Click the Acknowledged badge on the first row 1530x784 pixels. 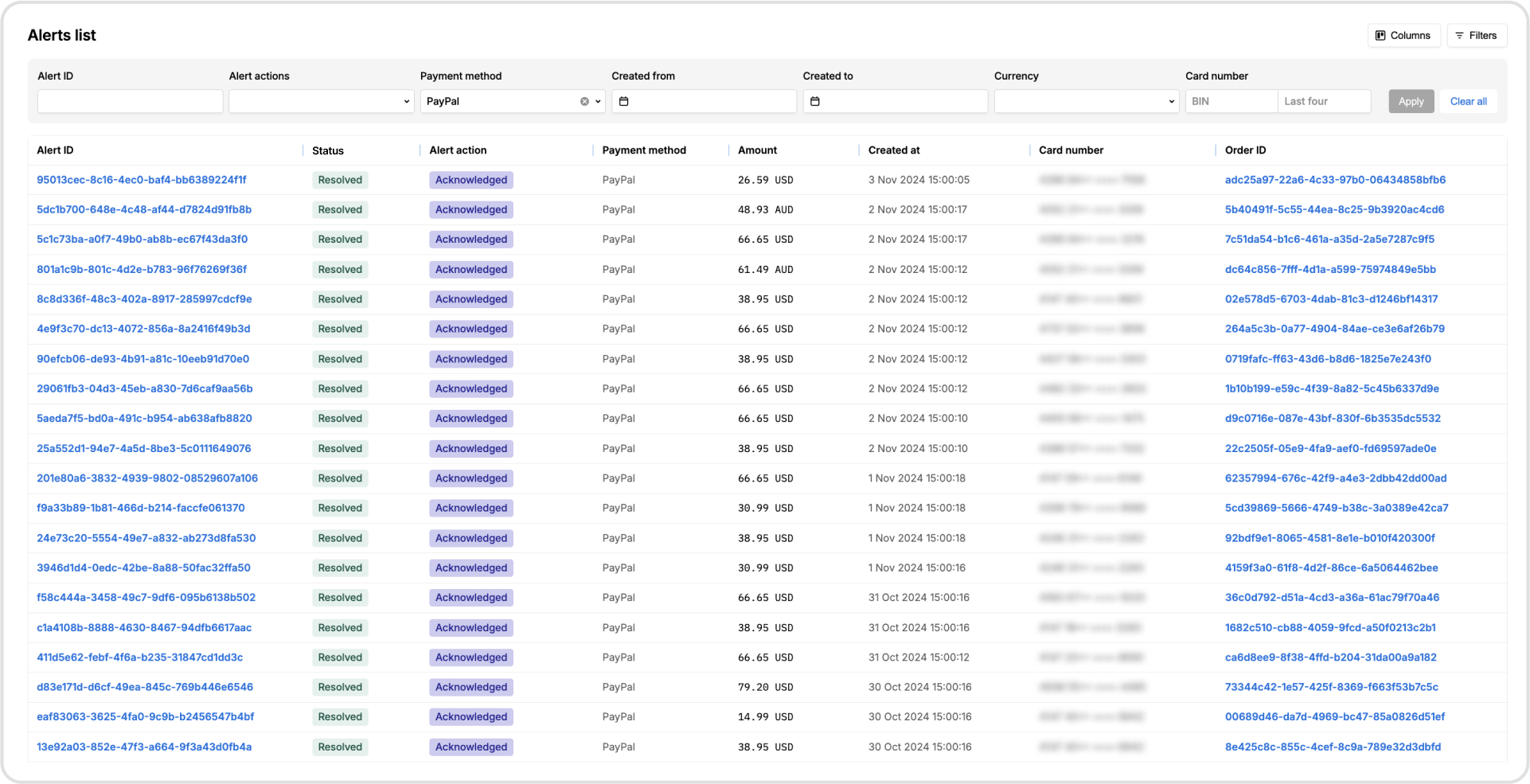(470, 180)
